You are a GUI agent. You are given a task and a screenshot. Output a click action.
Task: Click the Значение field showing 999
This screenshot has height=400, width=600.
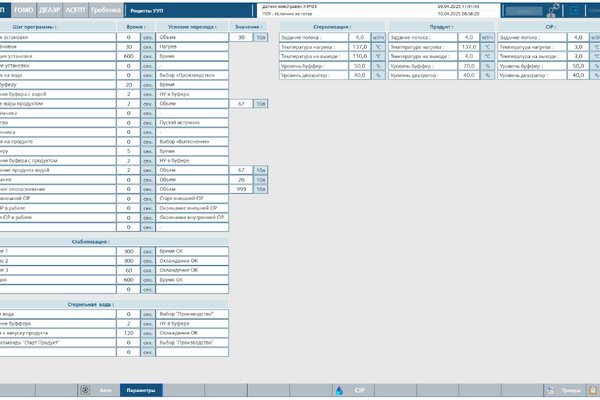(240, 189)
